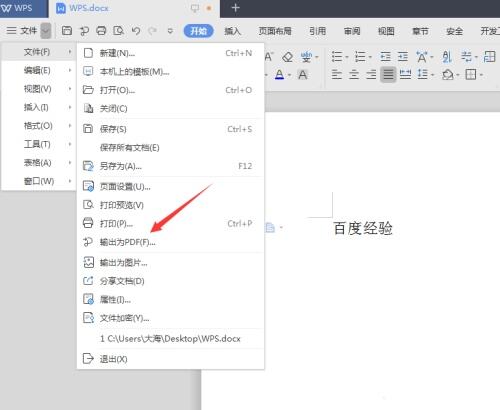
Task: Open recent file WPS.docx from list
Action: (x=171, y=339)
